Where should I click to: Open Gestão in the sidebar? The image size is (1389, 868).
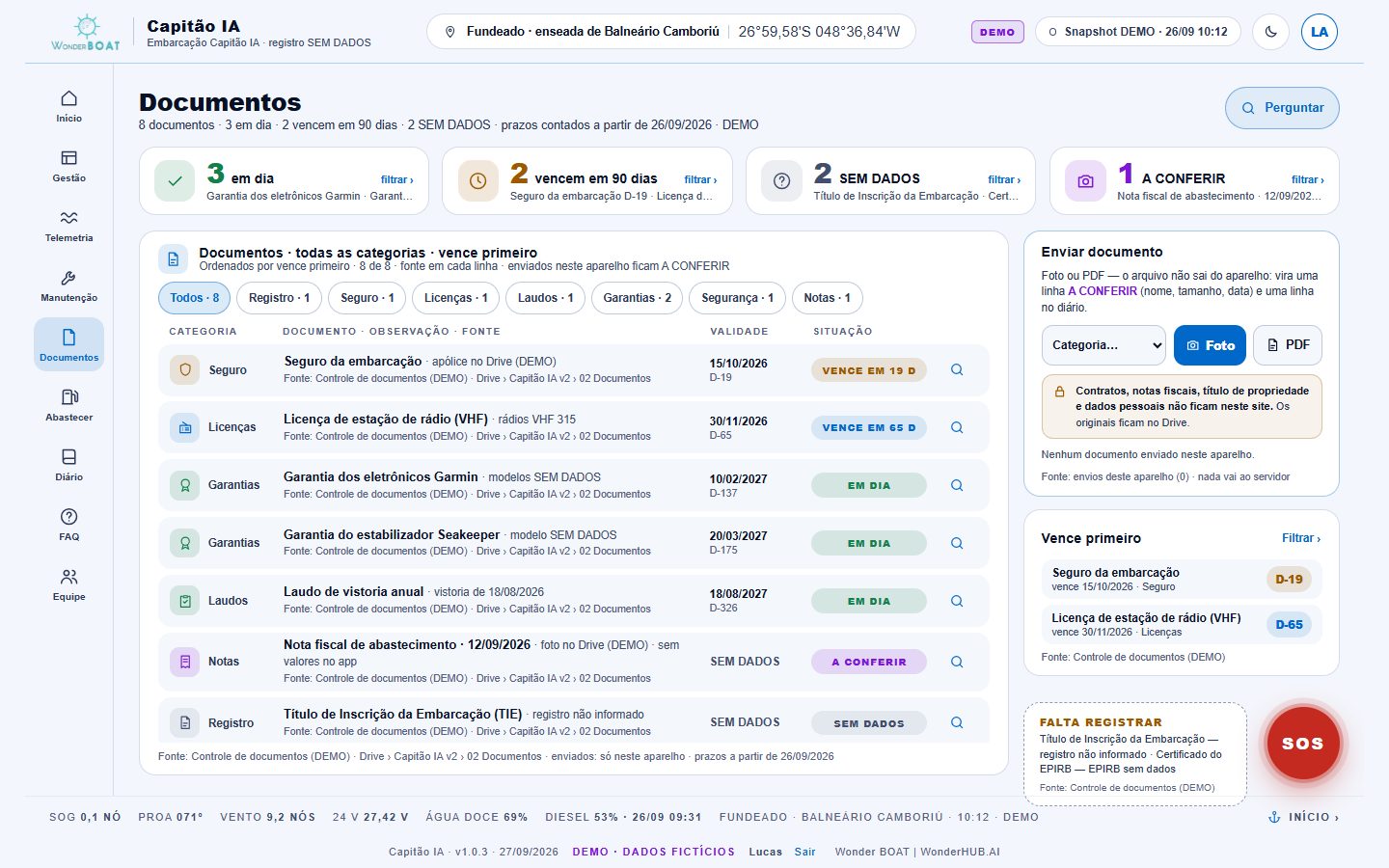68,166
